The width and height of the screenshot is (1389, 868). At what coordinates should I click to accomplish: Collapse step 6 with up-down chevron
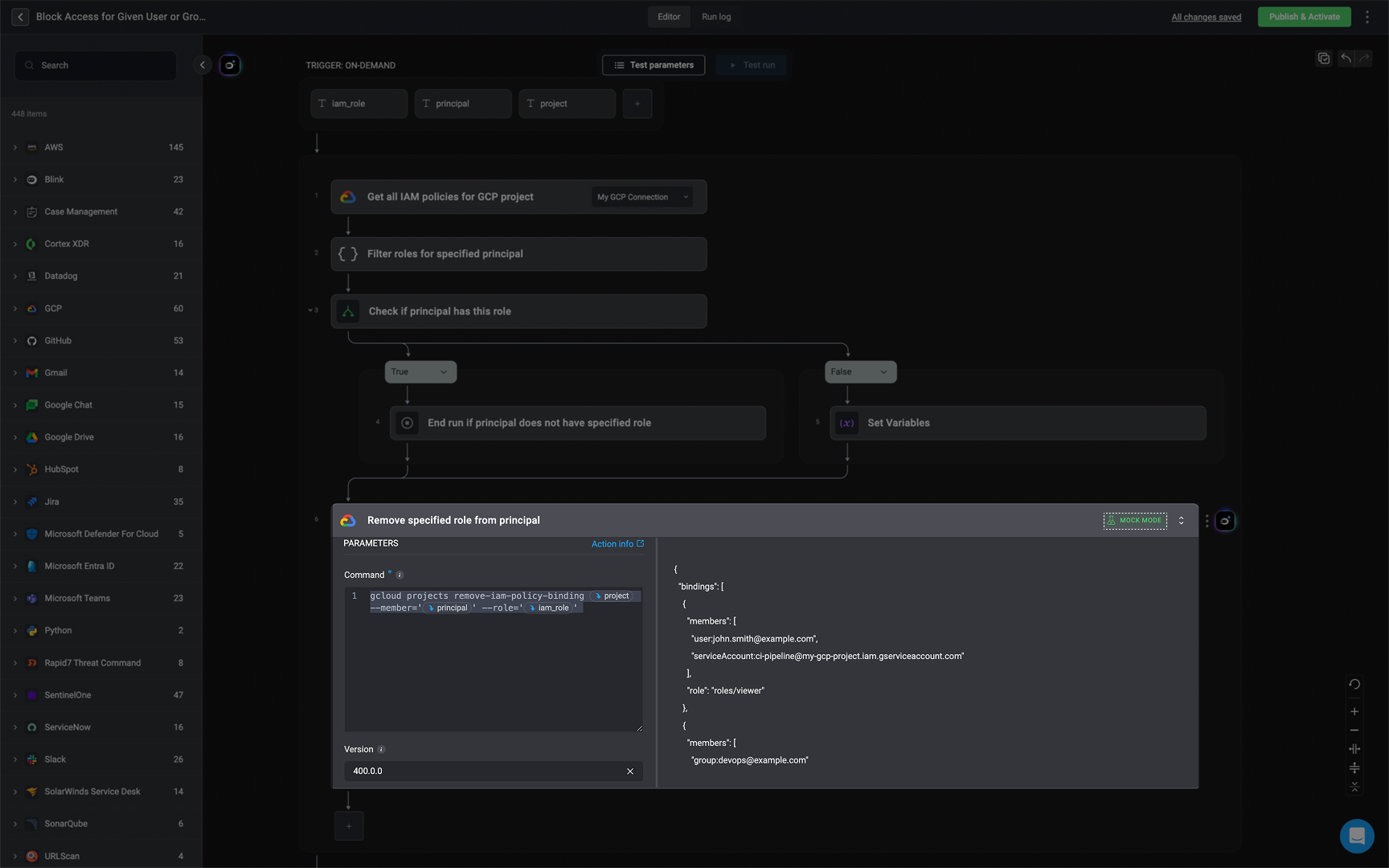point(1181,521)
